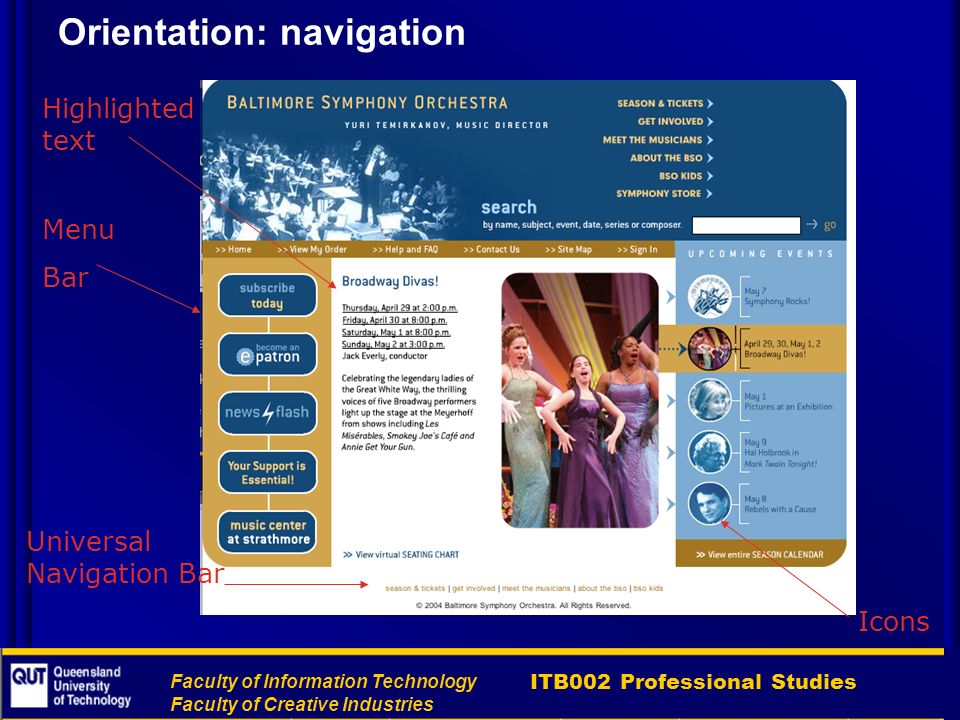This screenshot has width=960, height=720.
Task: Open View virtual SEATING CHART link
Action: (x=401, y=555)
